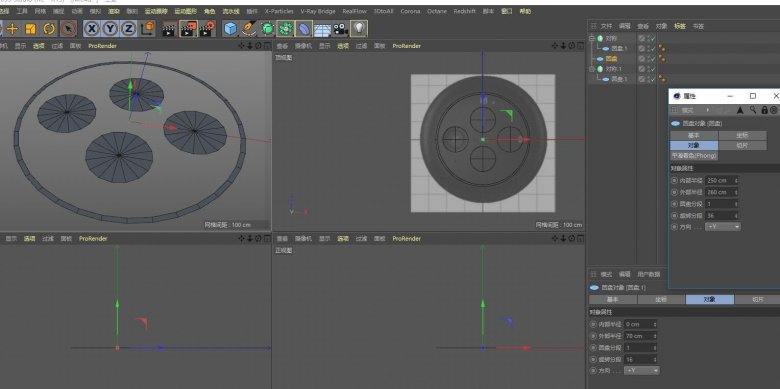Click the 旋转分段 16 input field
The height and width of the screenshot is (389, 780).
point(639,359)
